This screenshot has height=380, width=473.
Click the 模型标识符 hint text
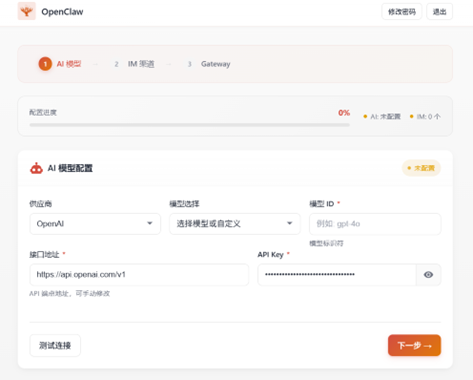326,243
